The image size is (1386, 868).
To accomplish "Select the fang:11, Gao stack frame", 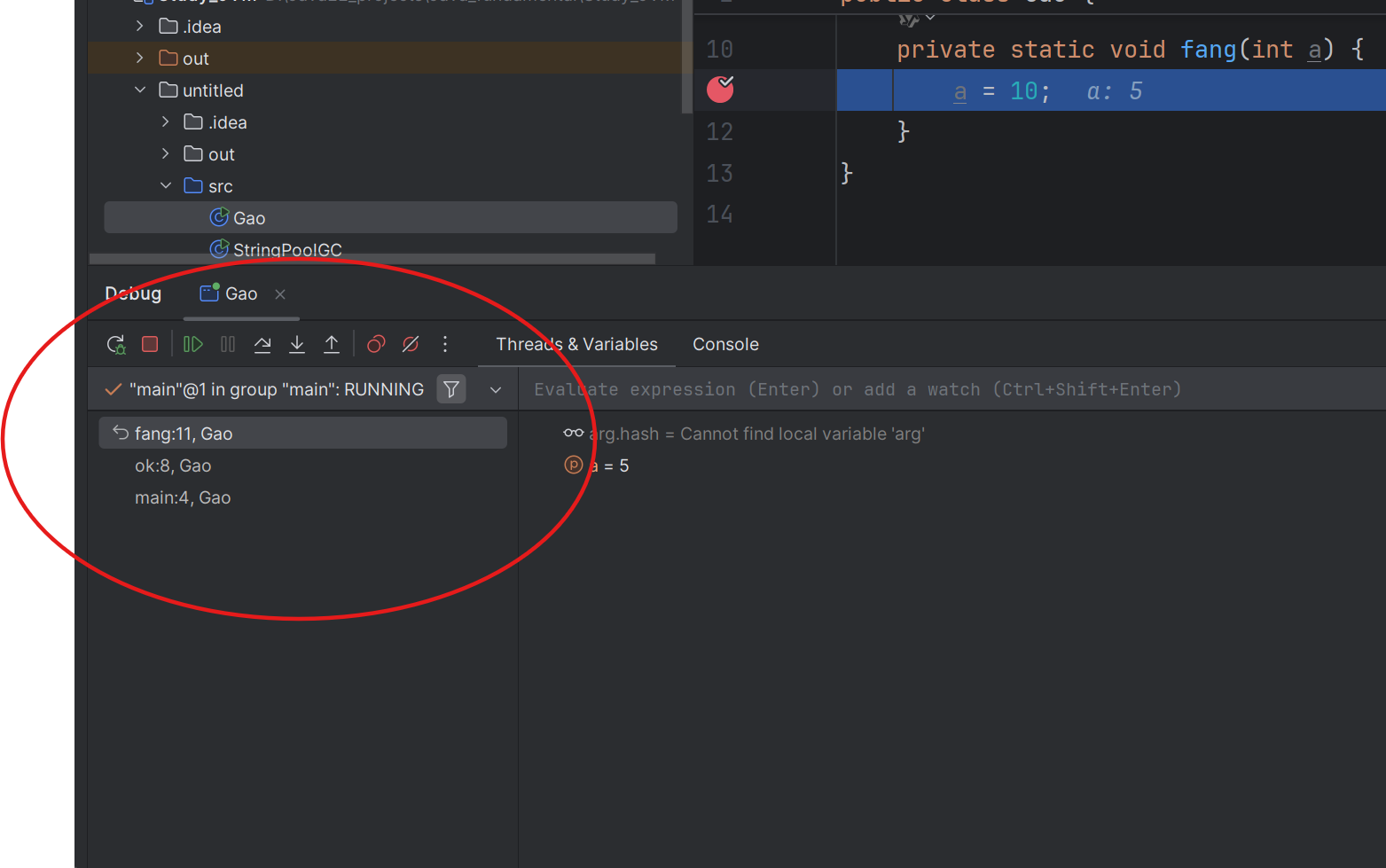I will (303, 433).
